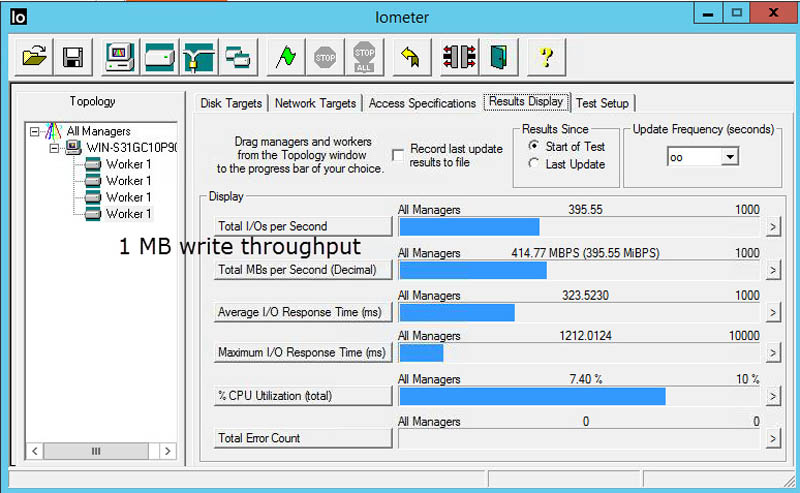Click the 323.5230 response time value
Screen dimensions: 800x493
(585, 295)
